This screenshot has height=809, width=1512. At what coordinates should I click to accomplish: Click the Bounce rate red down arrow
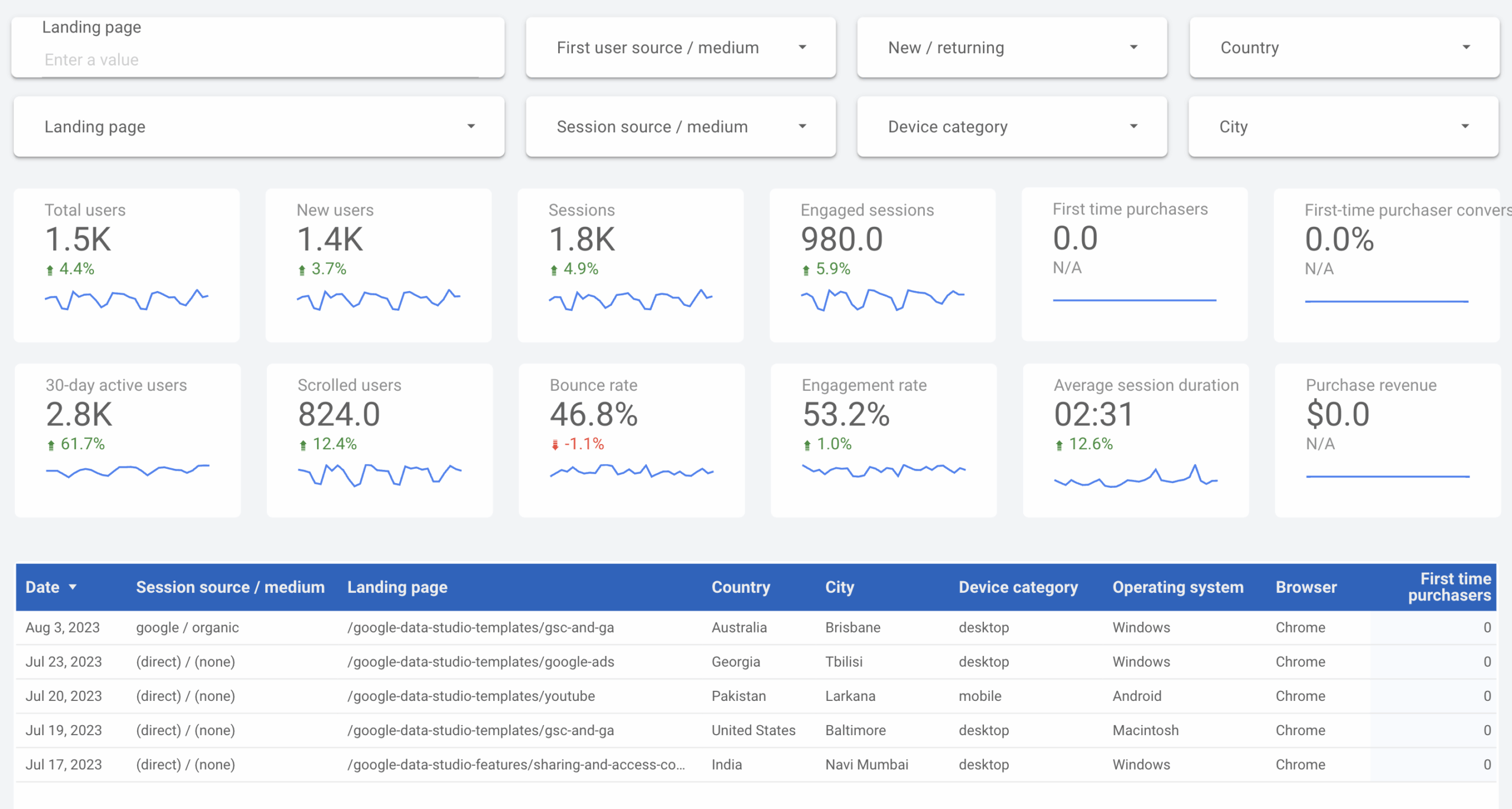tap(555, 445)
